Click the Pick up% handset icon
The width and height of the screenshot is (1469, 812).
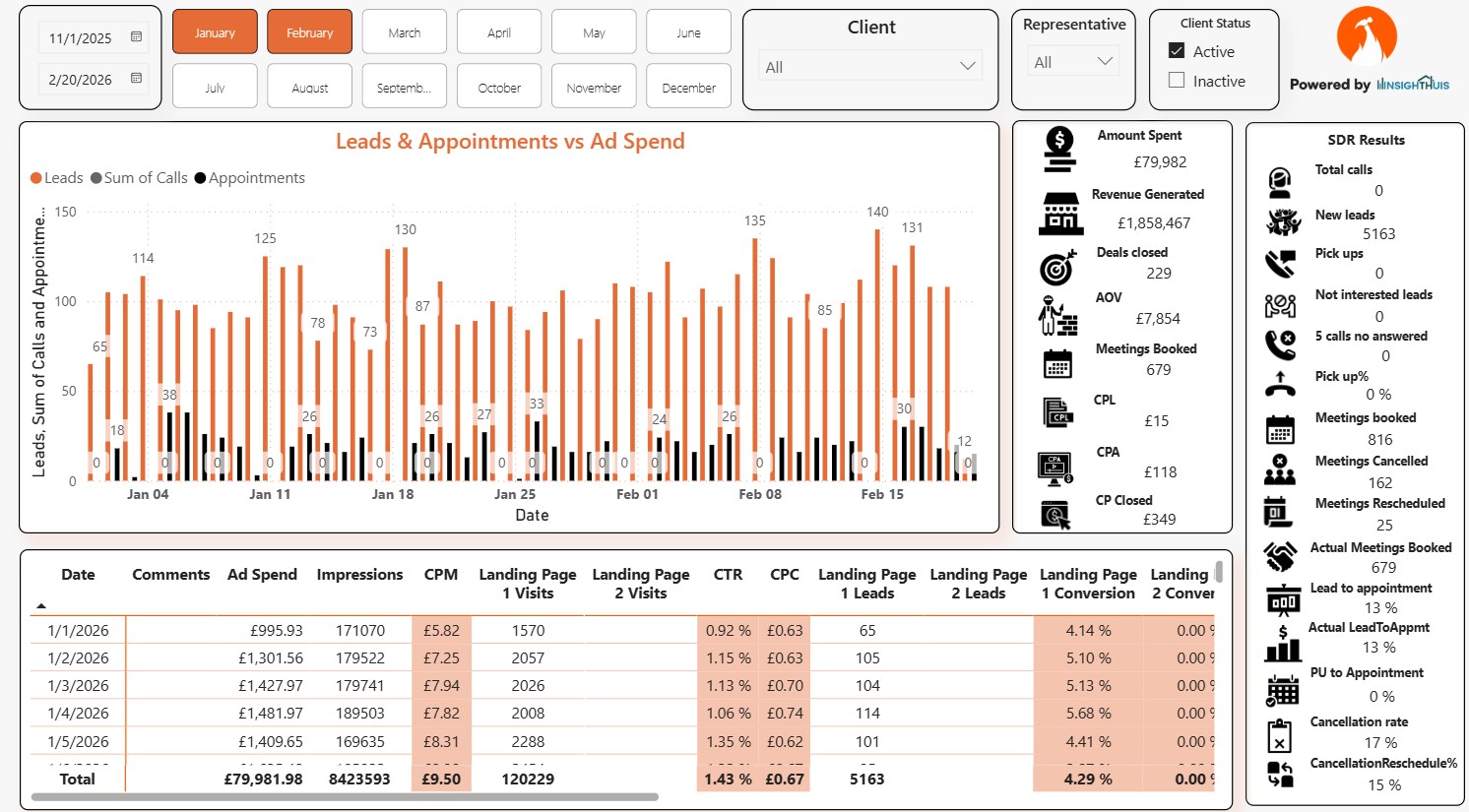(x=1280, y=385)
